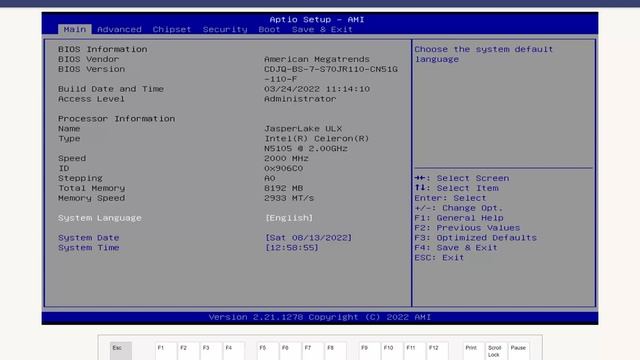The width and height of the screenshot is (640, 360).
Task: Click the F4 key on virtual keyboard
Action: (234, 351)
